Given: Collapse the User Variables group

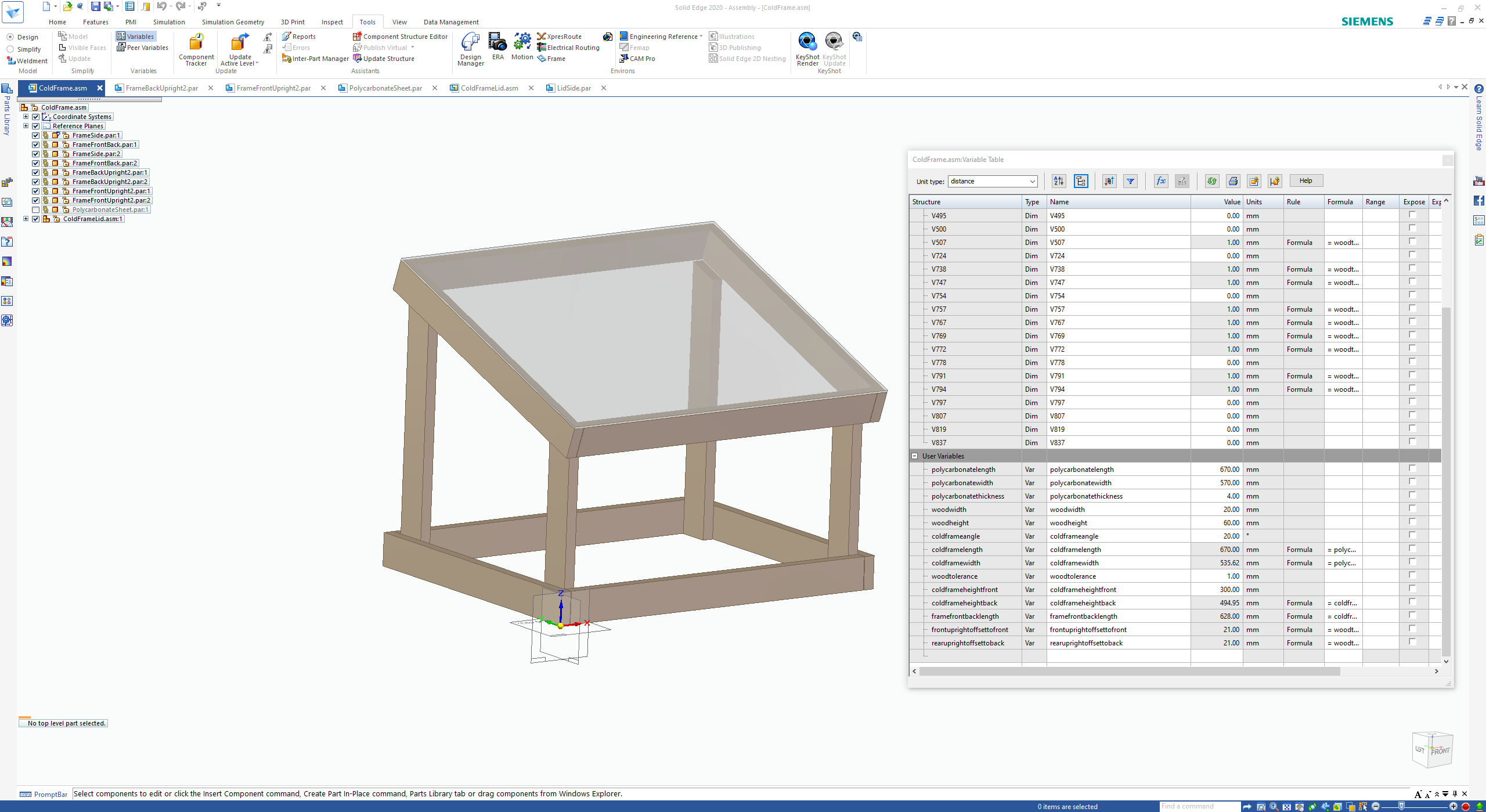Looking at the screenshot, I should pos(915,456).
